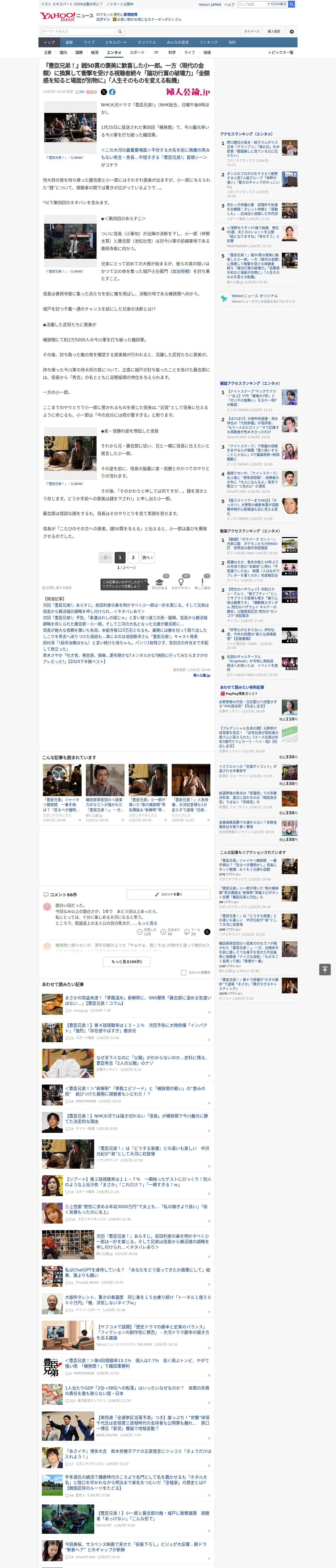The height and width of the screenshot is (1568, 336).
Task: Open ＜この大河の最重要場面＞ inline link
Action: [x=155, y=157]
